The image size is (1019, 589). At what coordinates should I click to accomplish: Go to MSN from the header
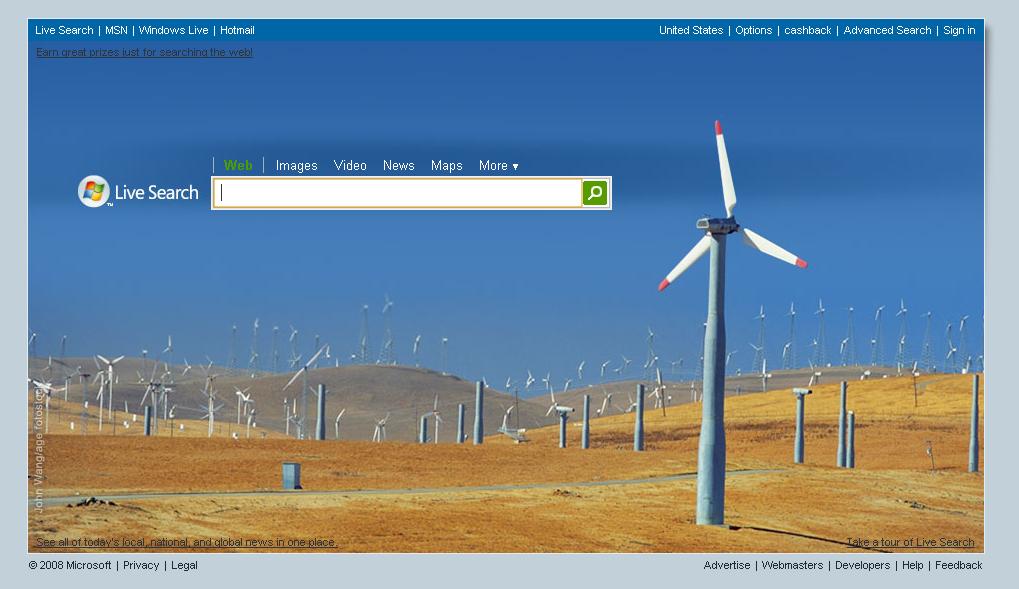pos(116,30)
